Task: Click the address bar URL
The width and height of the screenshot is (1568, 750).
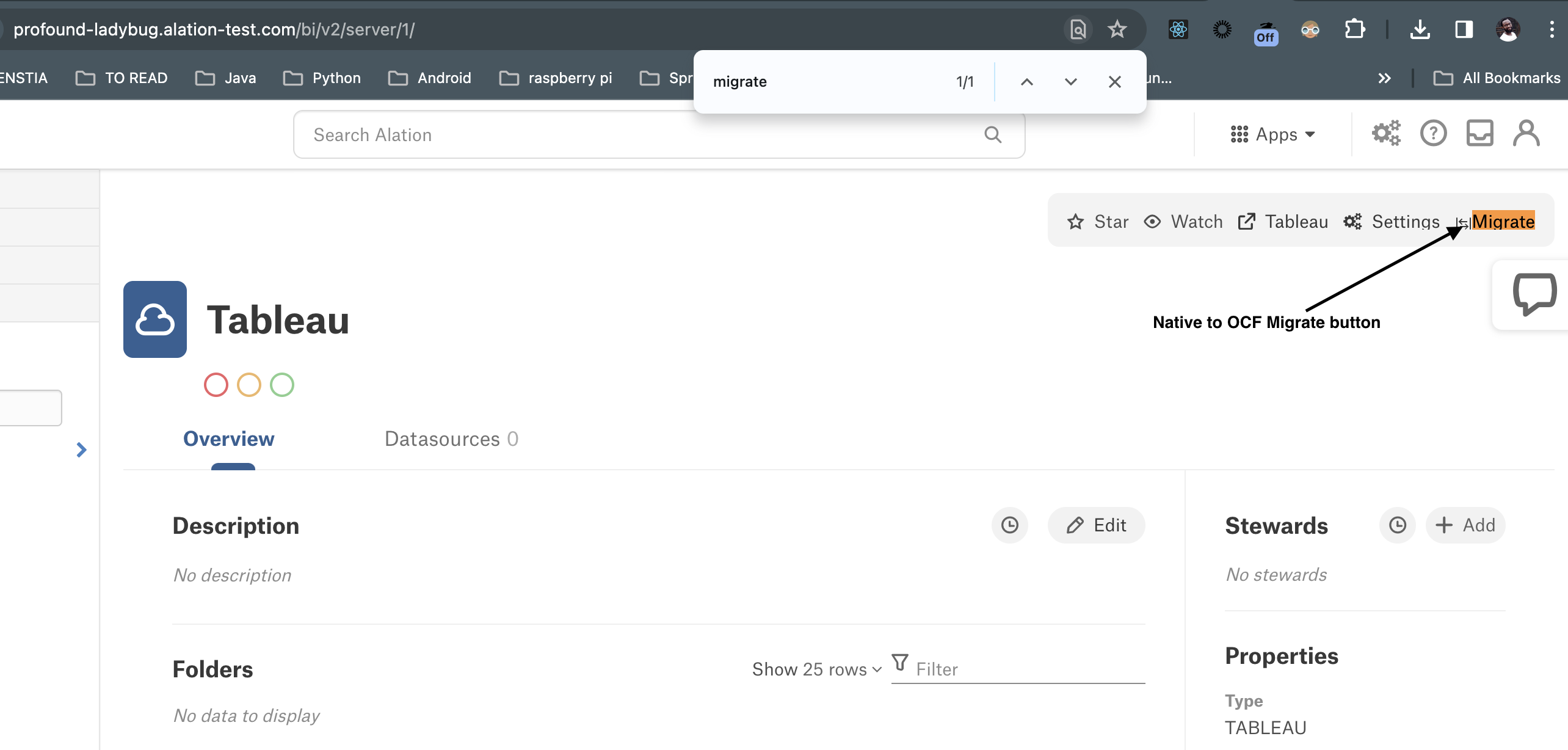Action: [214, 29]
